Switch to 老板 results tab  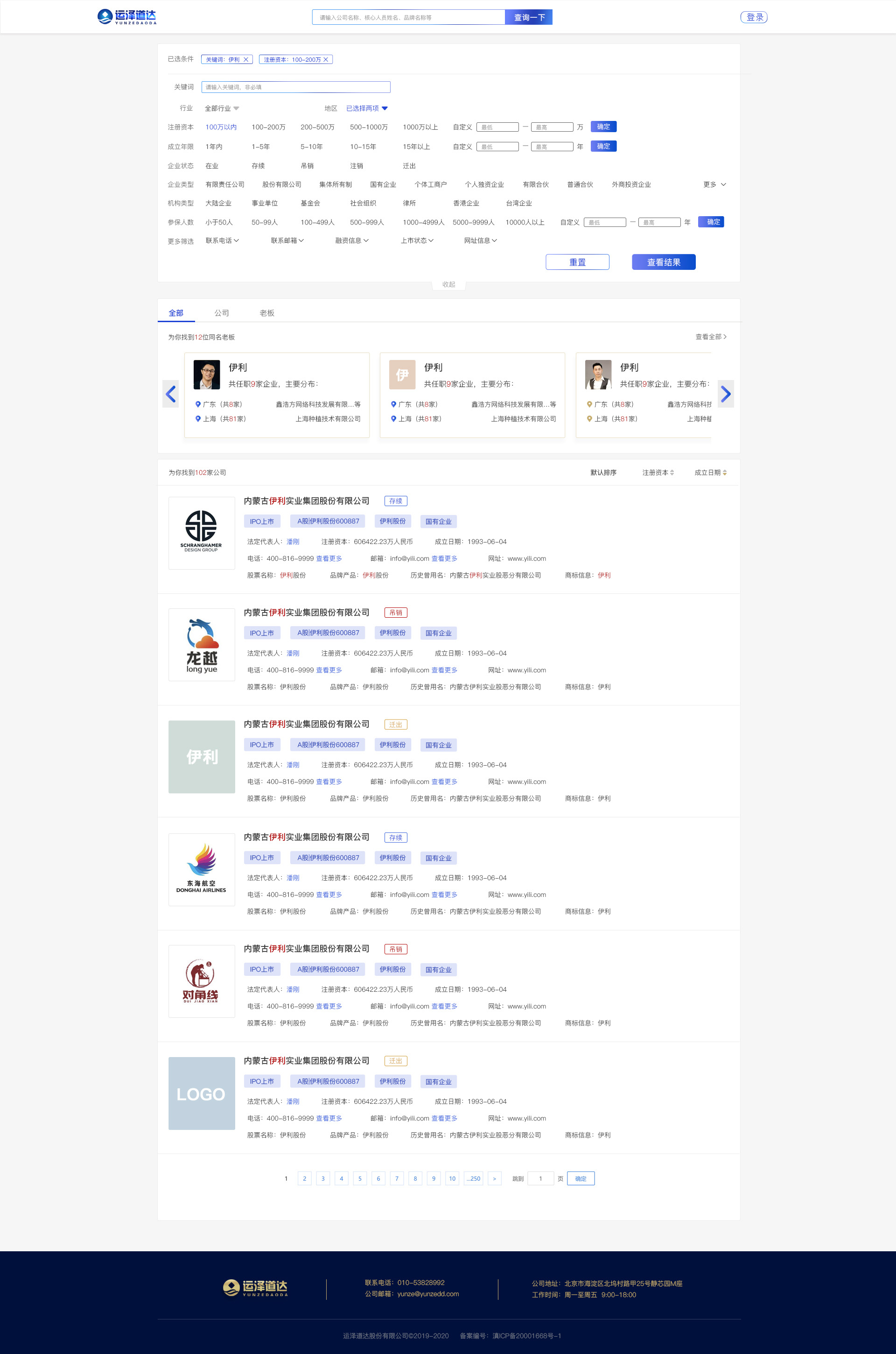click(267, 313)
